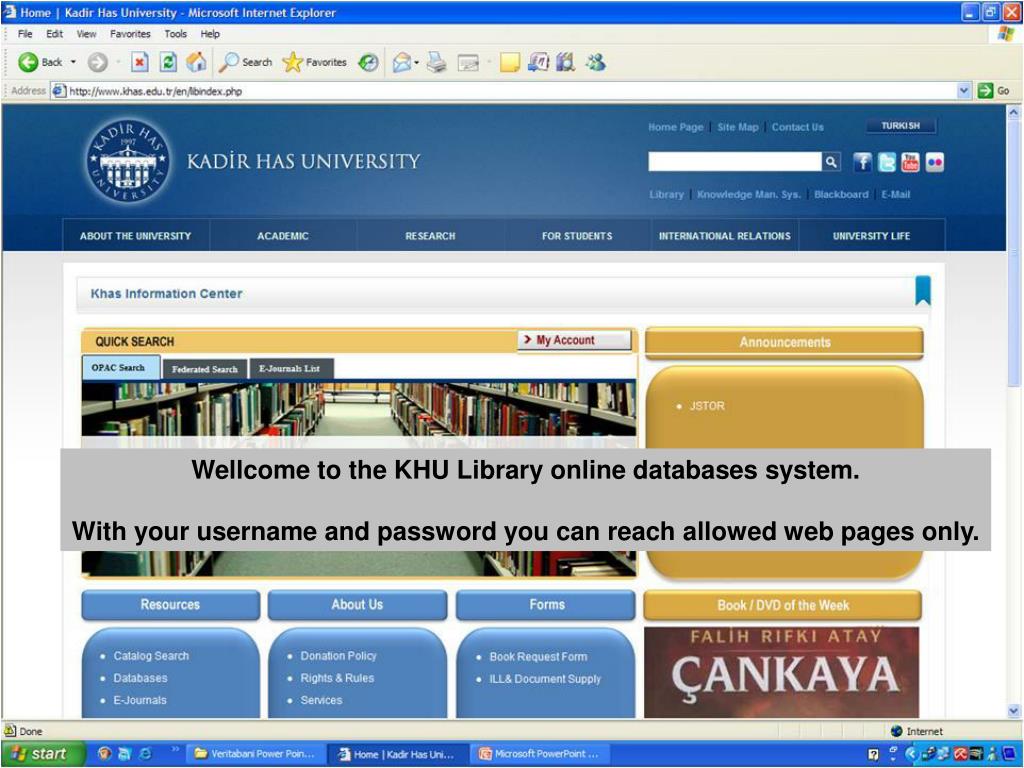Open the Tools menu

point(175,34)
